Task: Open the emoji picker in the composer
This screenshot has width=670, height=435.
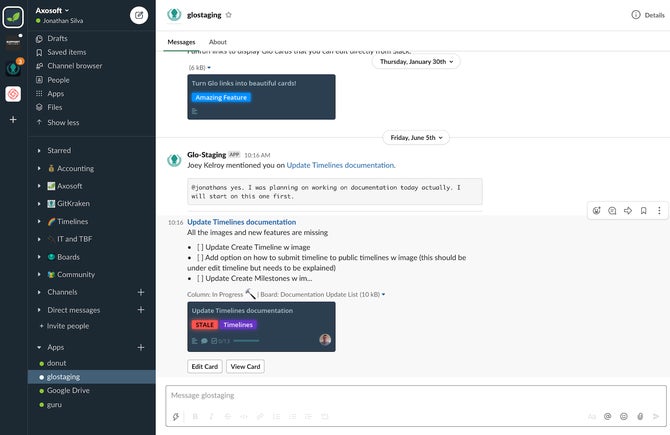Action: point(624,417)
